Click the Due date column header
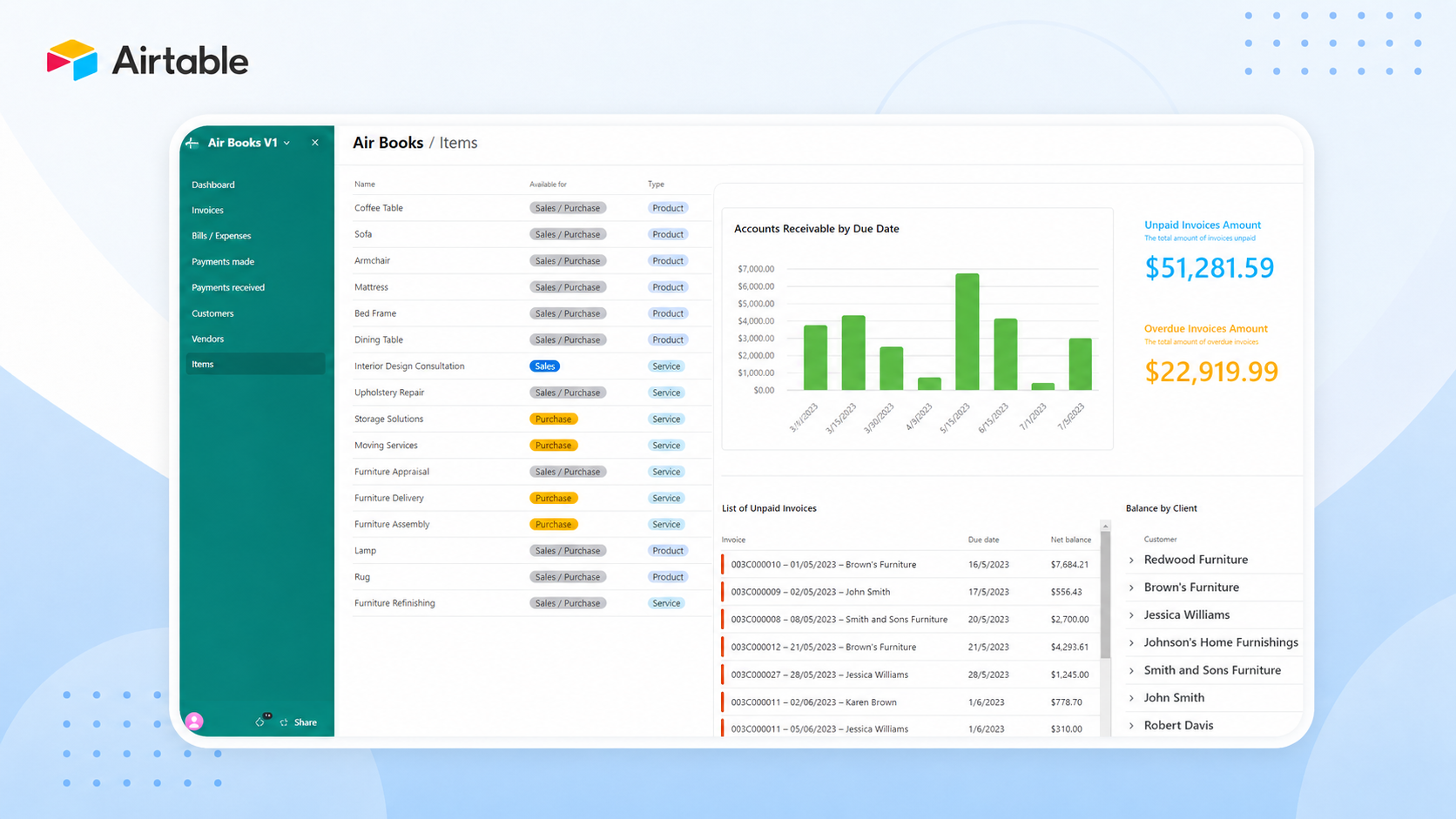The height and width of the screenshot is (819, 1456). tap(983, 540)
